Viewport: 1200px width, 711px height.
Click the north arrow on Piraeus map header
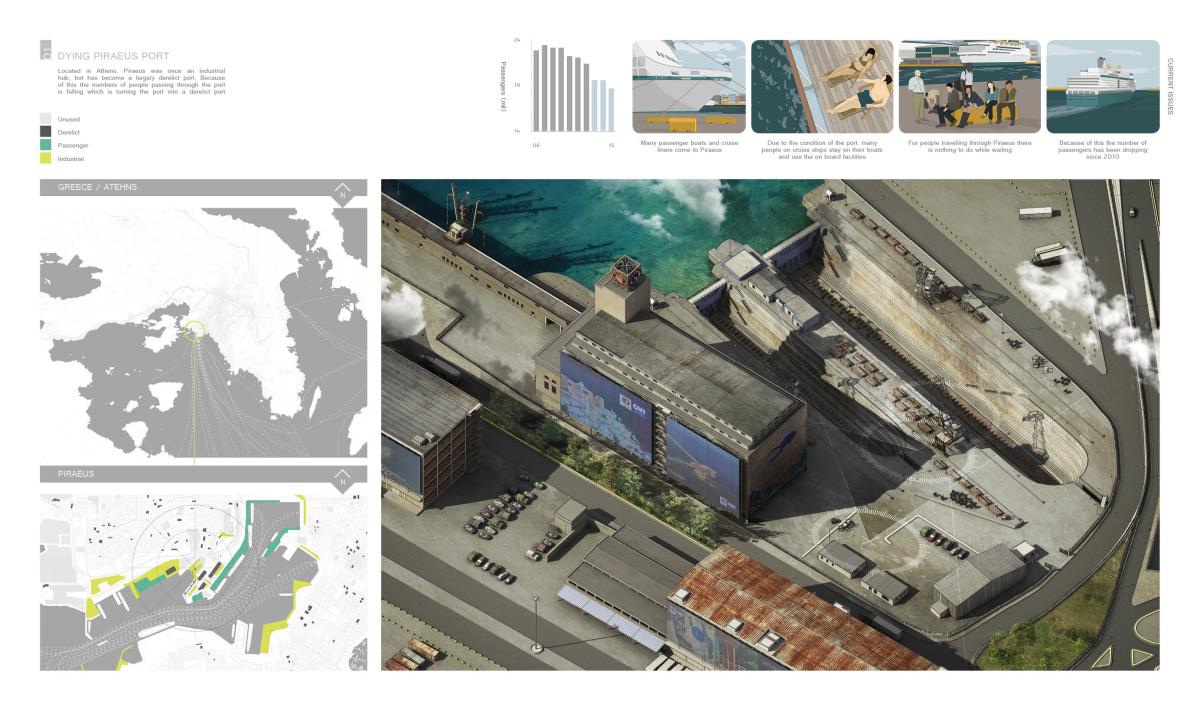[343, 475]
